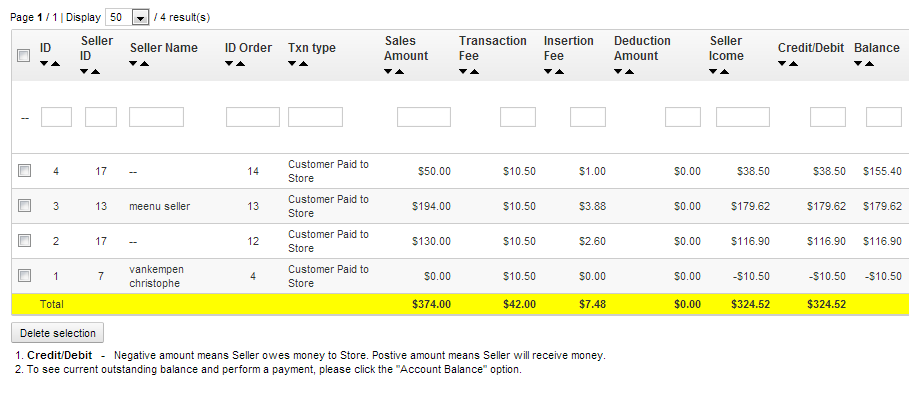
Task: Sort Deduction Amount descending arrow
Action: (619, 71)
